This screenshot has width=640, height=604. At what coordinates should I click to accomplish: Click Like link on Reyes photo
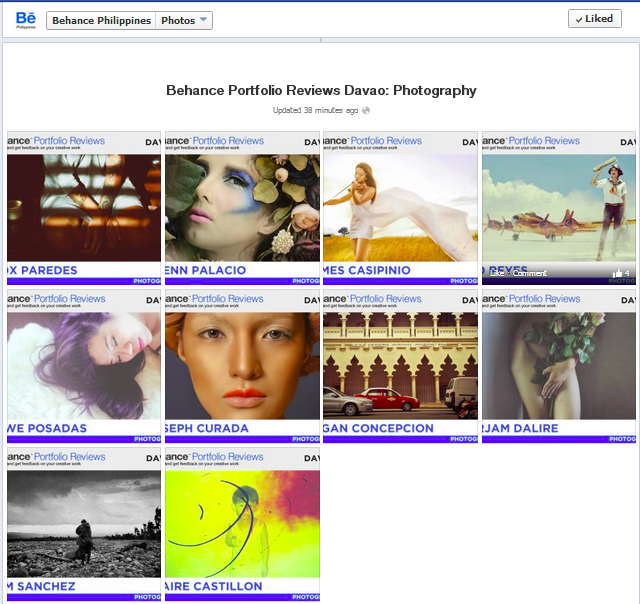[494, 273]
